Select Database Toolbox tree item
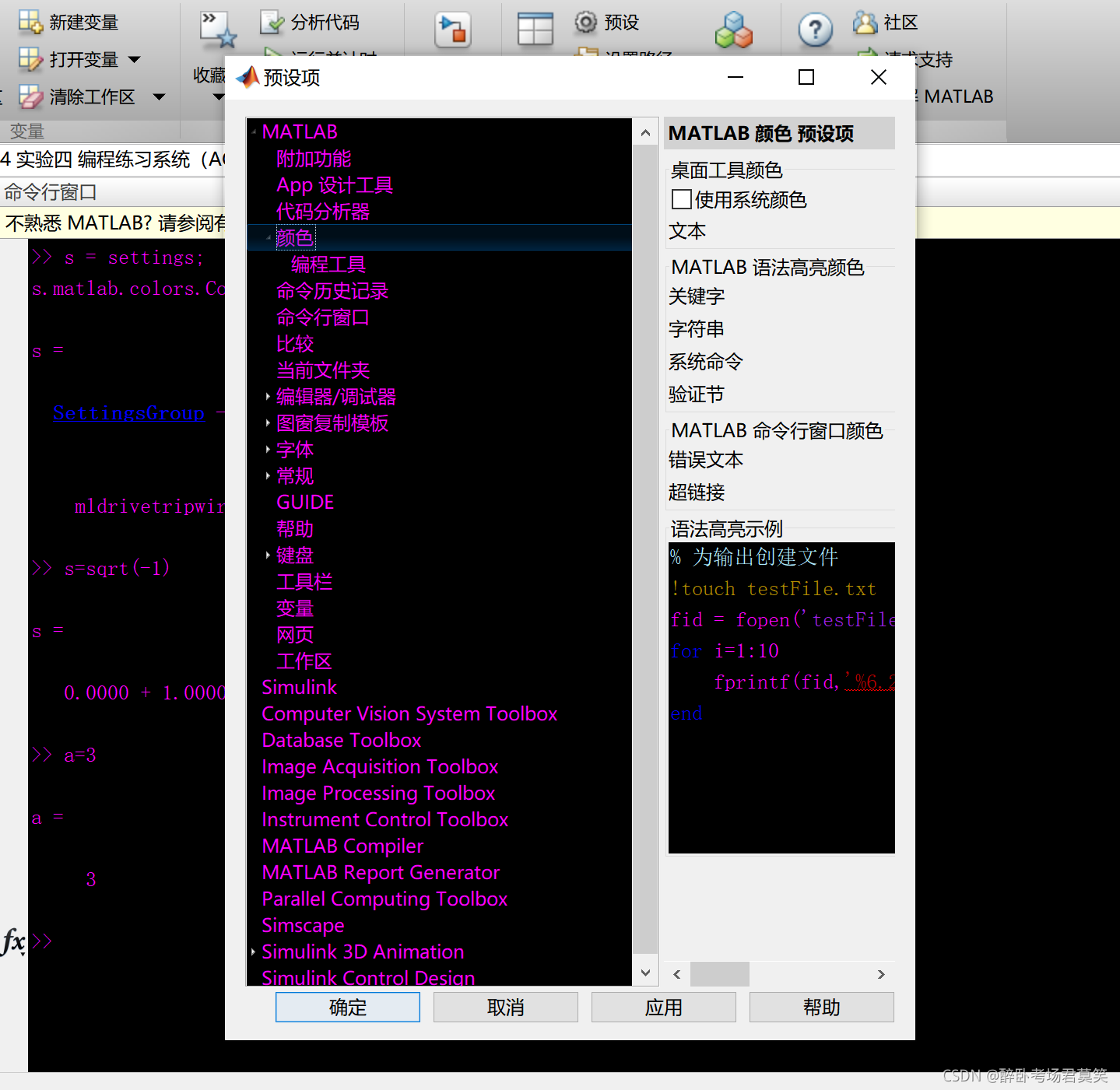 click(342, 741)
